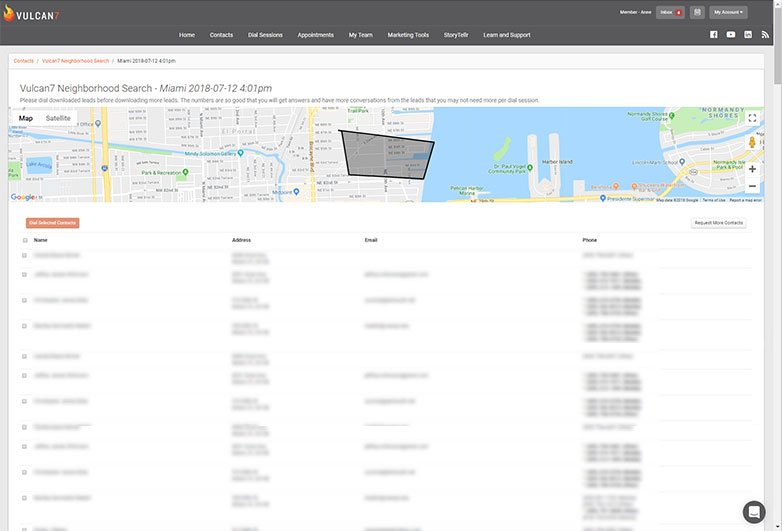Click the Name column header
782x531 pixels.
[x=40, y=240]
